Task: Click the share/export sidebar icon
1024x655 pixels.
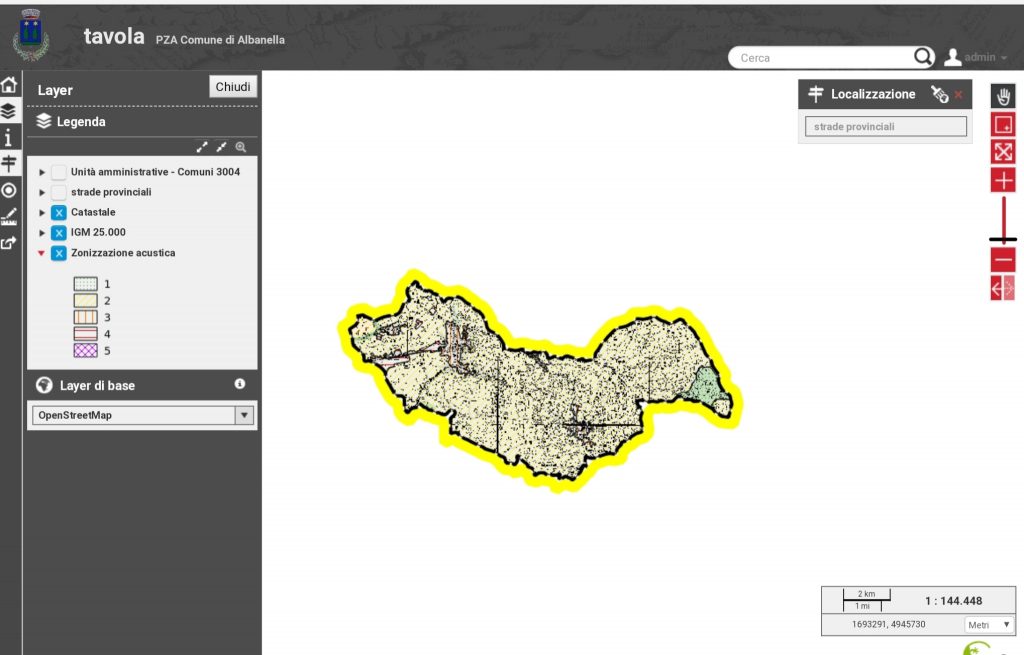Action: click(x=8, y=243)
